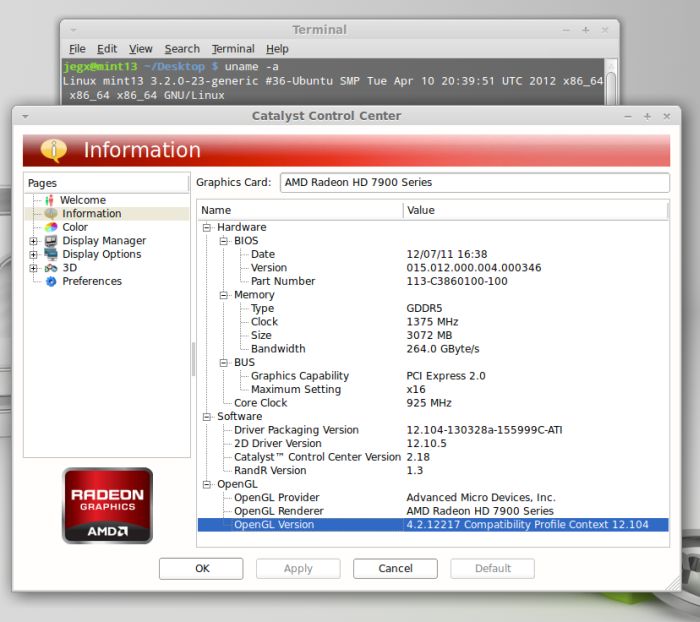Click the Color page icon
This screenshot has width=700, height=622.
click(51, 227)
